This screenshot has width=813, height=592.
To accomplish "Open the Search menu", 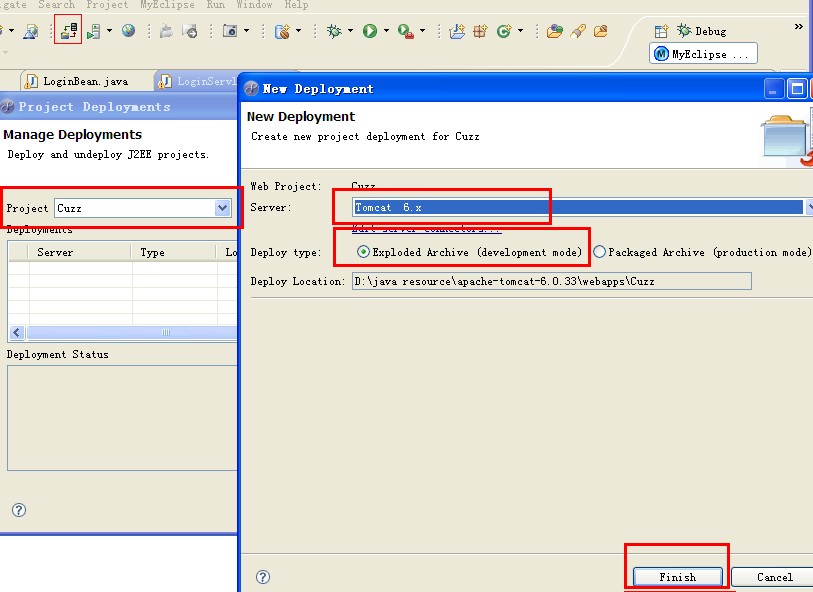I will pyautogui.click(x=57, y=5).
